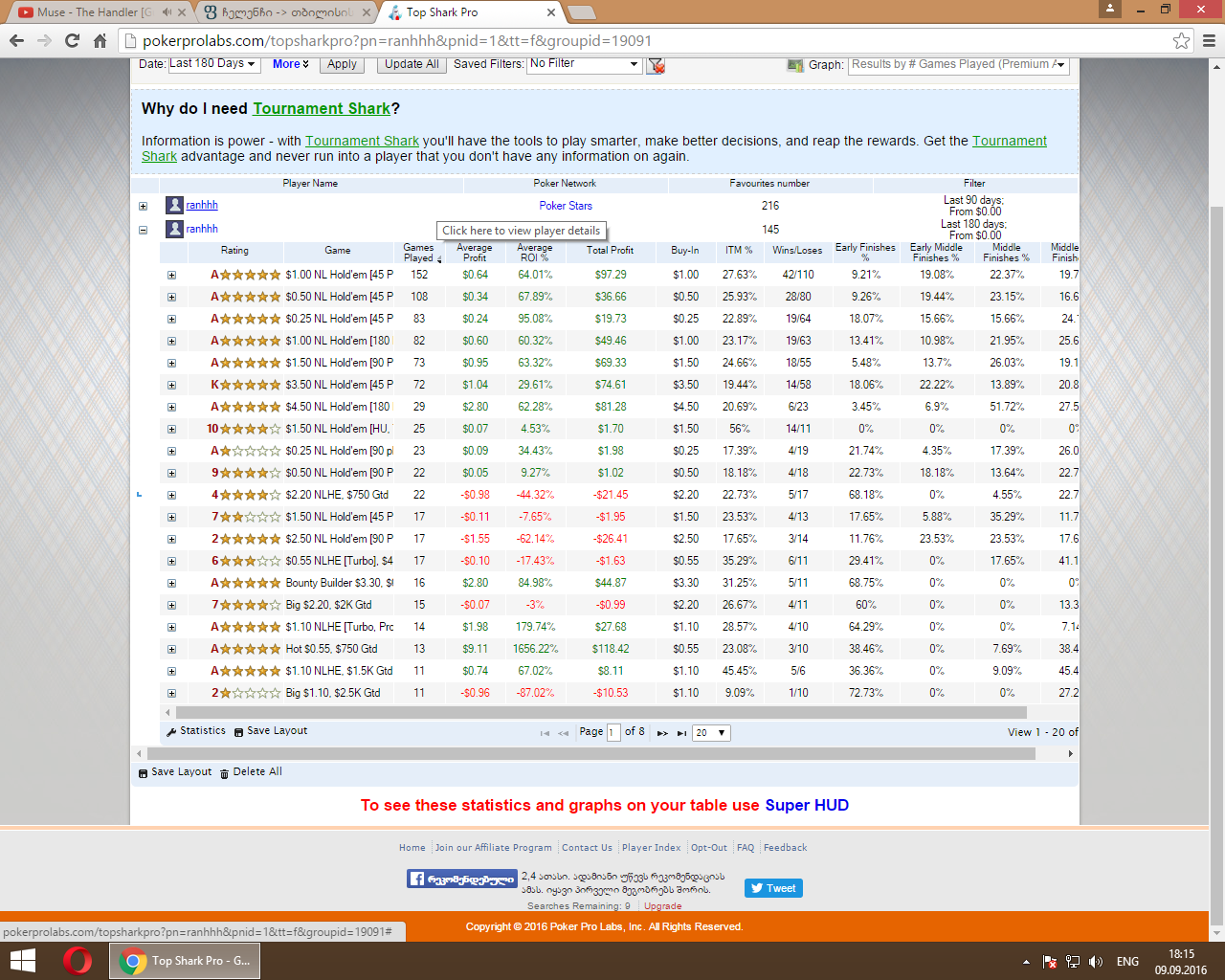Open the Tournament Shark heading link

coord(322,109)
